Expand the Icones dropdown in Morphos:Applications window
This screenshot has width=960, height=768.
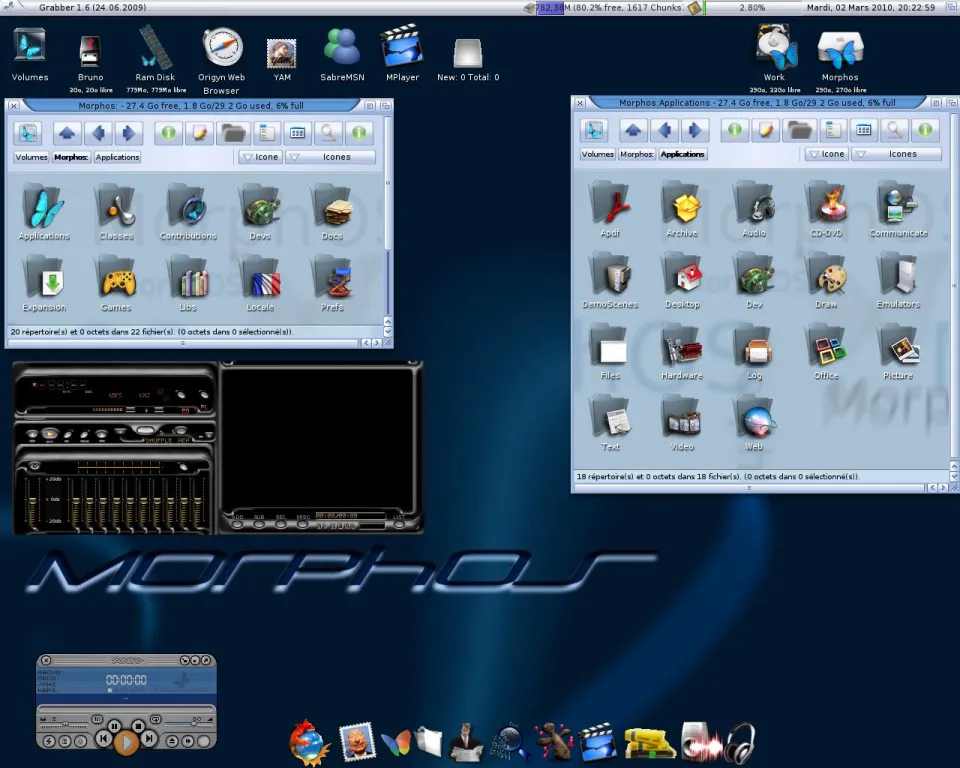(x=896, y=154)
